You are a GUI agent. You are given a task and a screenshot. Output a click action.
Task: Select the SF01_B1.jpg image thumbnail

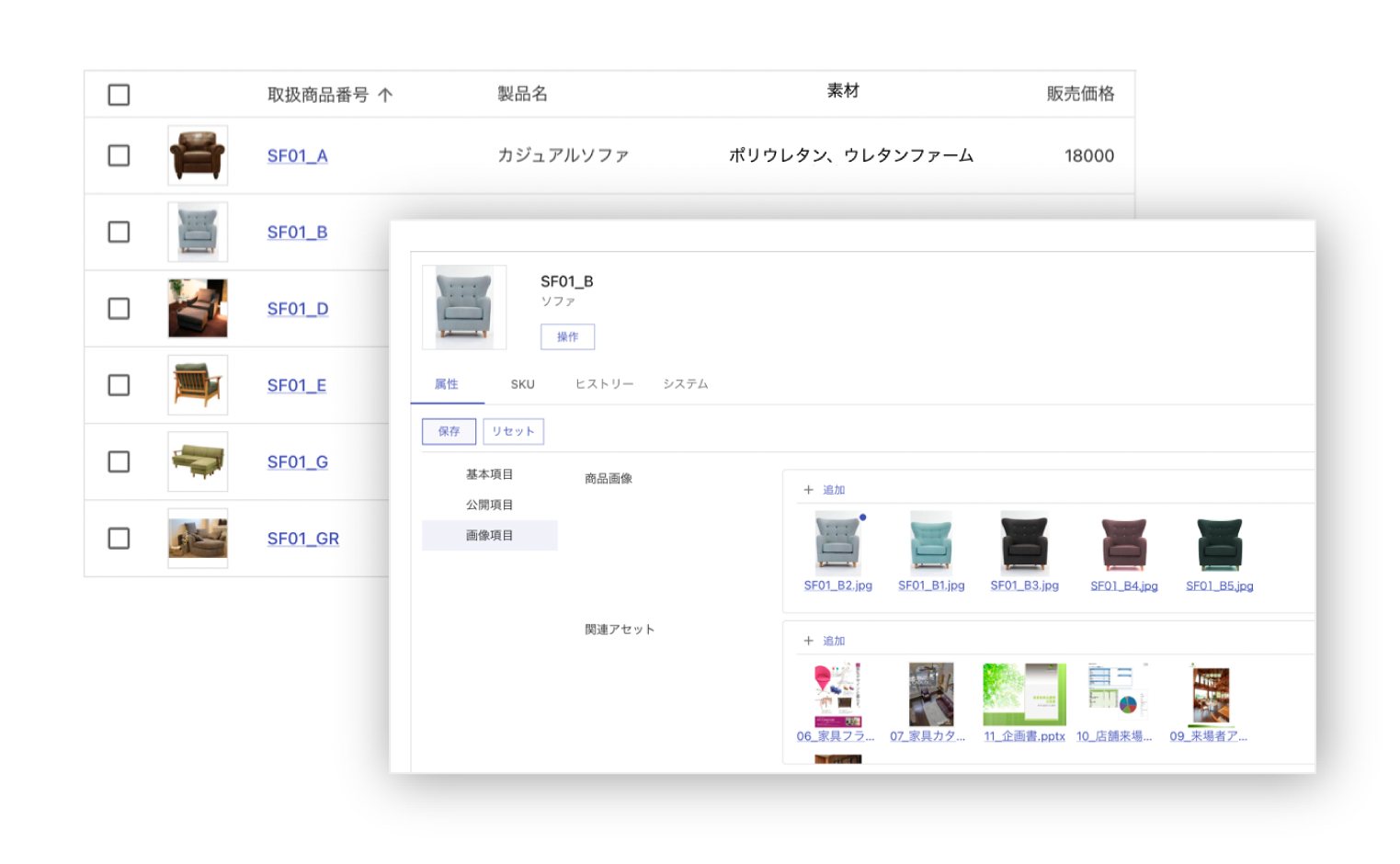pos(931,542)
